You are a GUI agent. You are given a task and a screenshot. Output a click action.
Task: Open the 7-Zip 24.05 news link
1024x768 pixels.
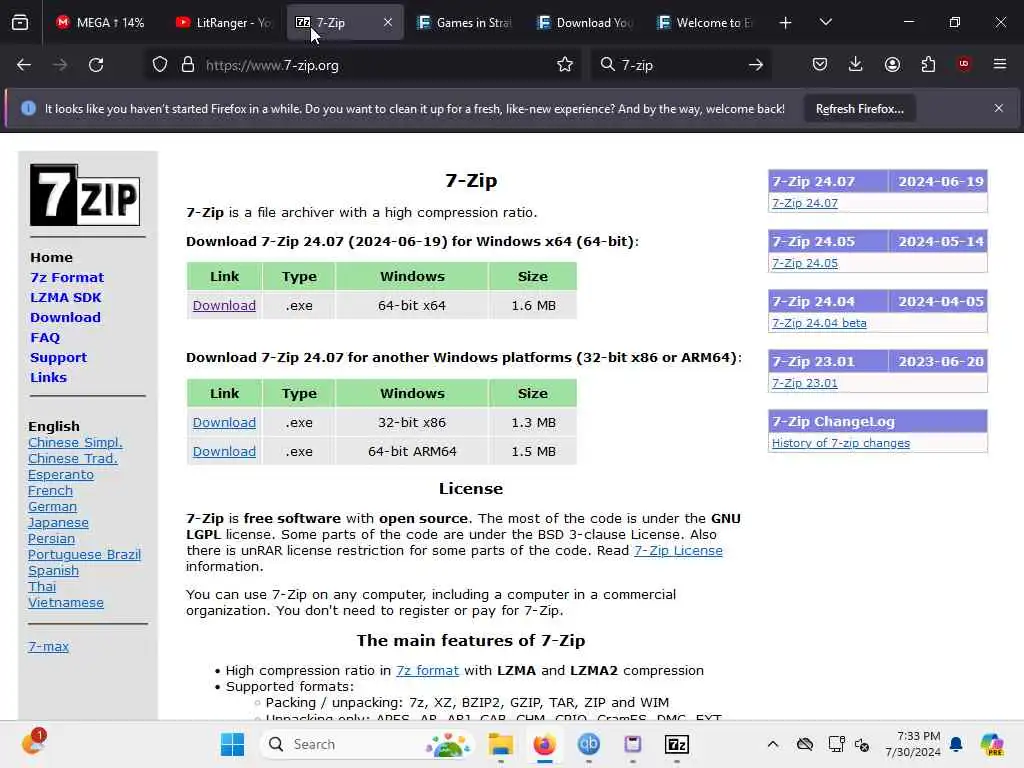(805, 263)
